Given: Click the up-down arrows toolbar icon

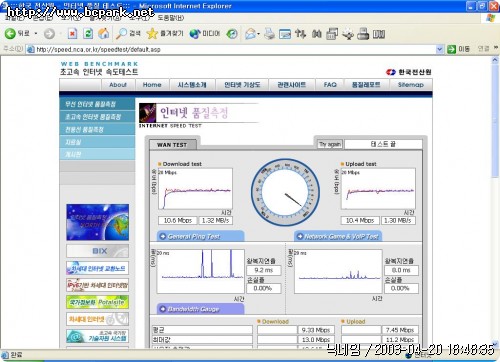Looking at the screenshot, I should click(300, 33).
